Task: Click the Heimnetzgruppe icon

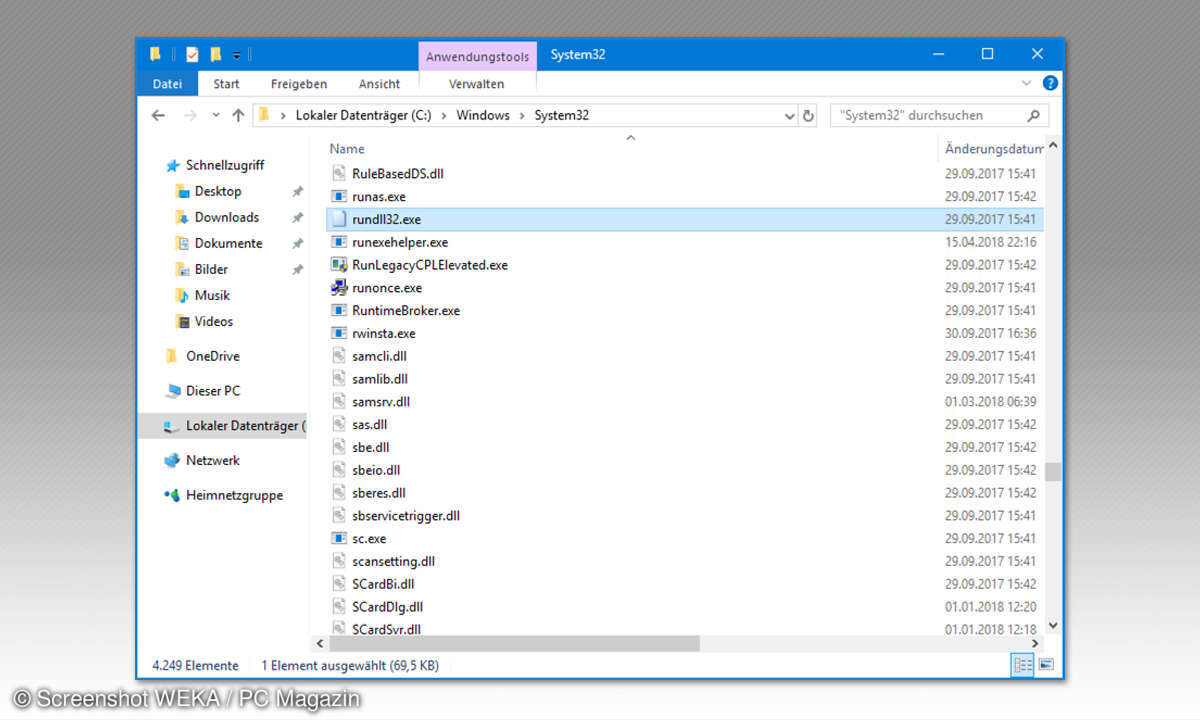Action: click(172, 495)
